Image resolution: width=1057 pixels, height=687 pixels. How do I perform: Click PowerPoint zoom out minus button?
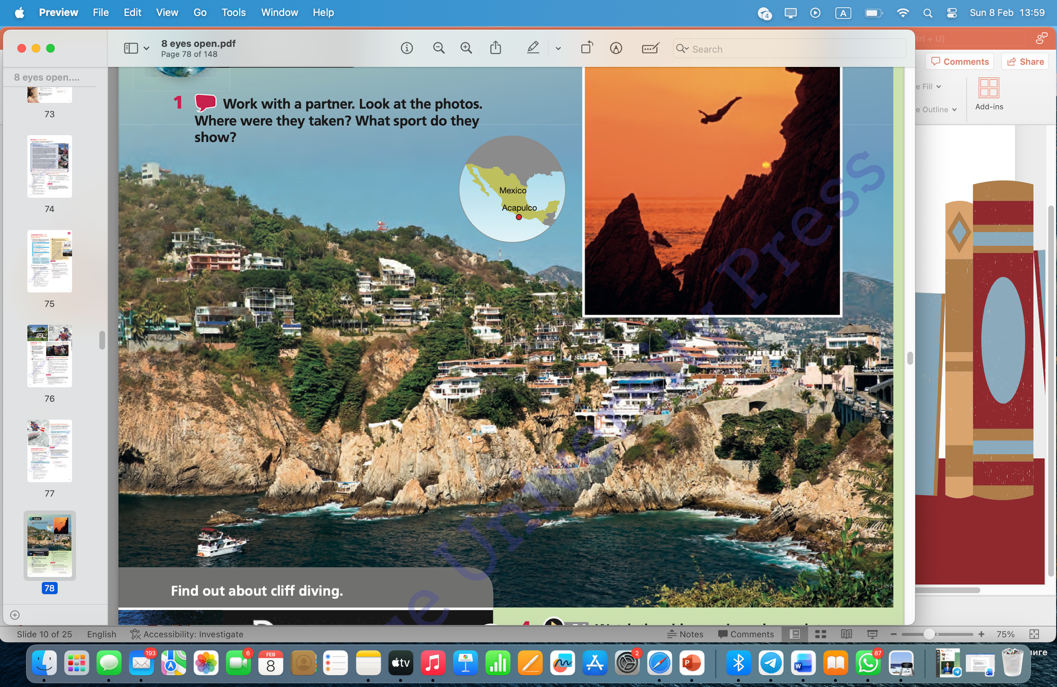pos(894,634)
